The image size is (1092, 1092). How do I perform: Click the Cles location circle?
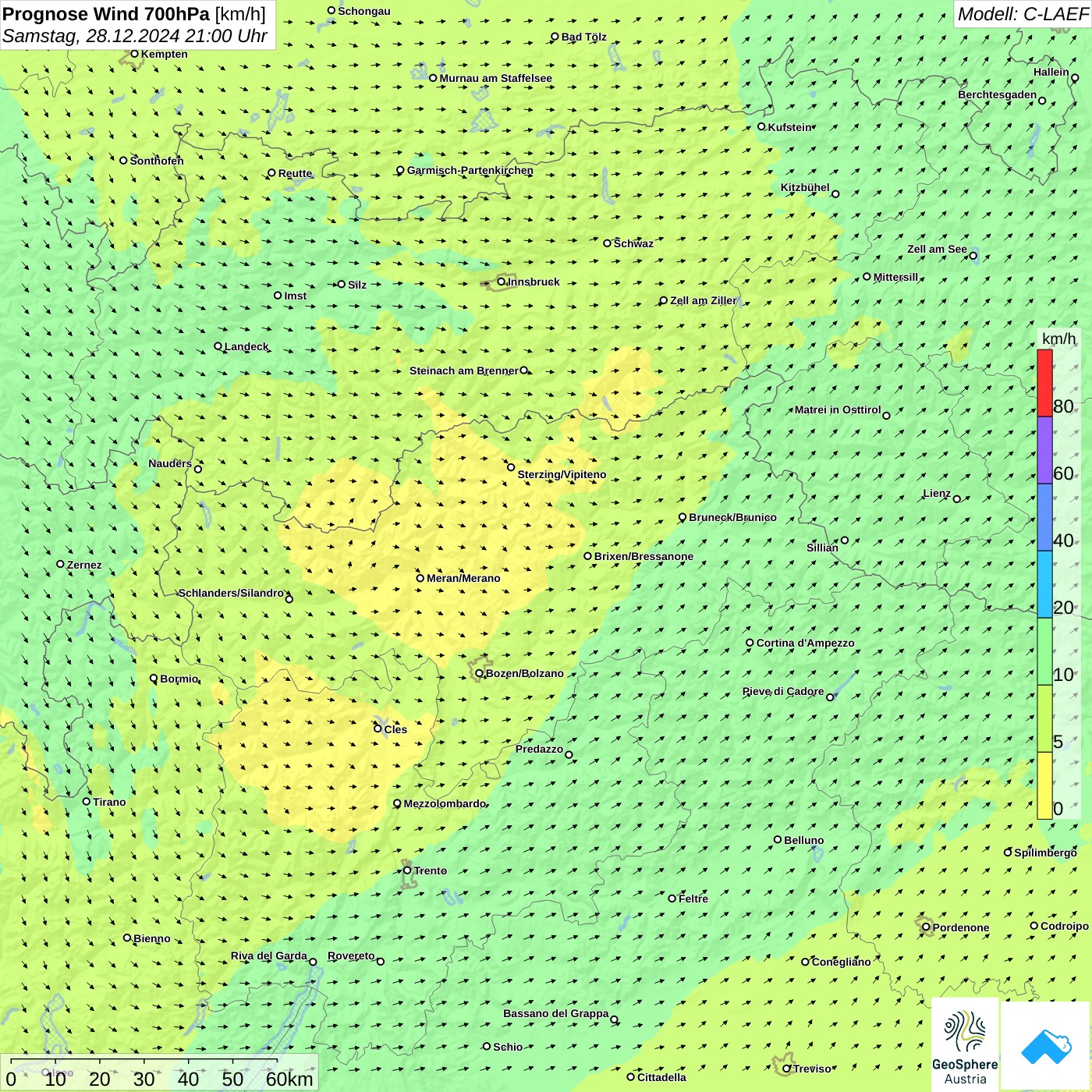378,729
